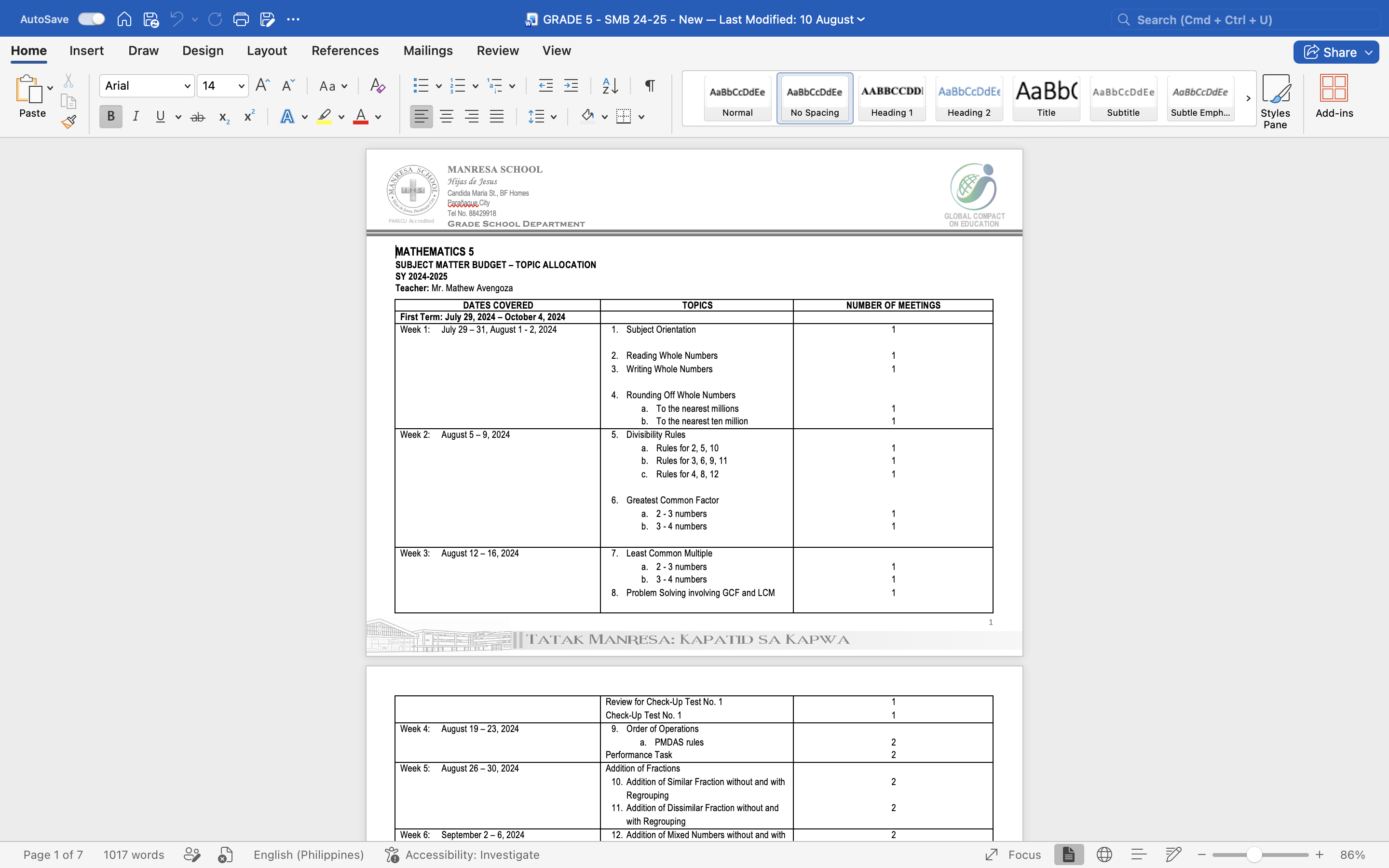
Task: Toggle Justify alignment
Action: [x=497, y=117]
